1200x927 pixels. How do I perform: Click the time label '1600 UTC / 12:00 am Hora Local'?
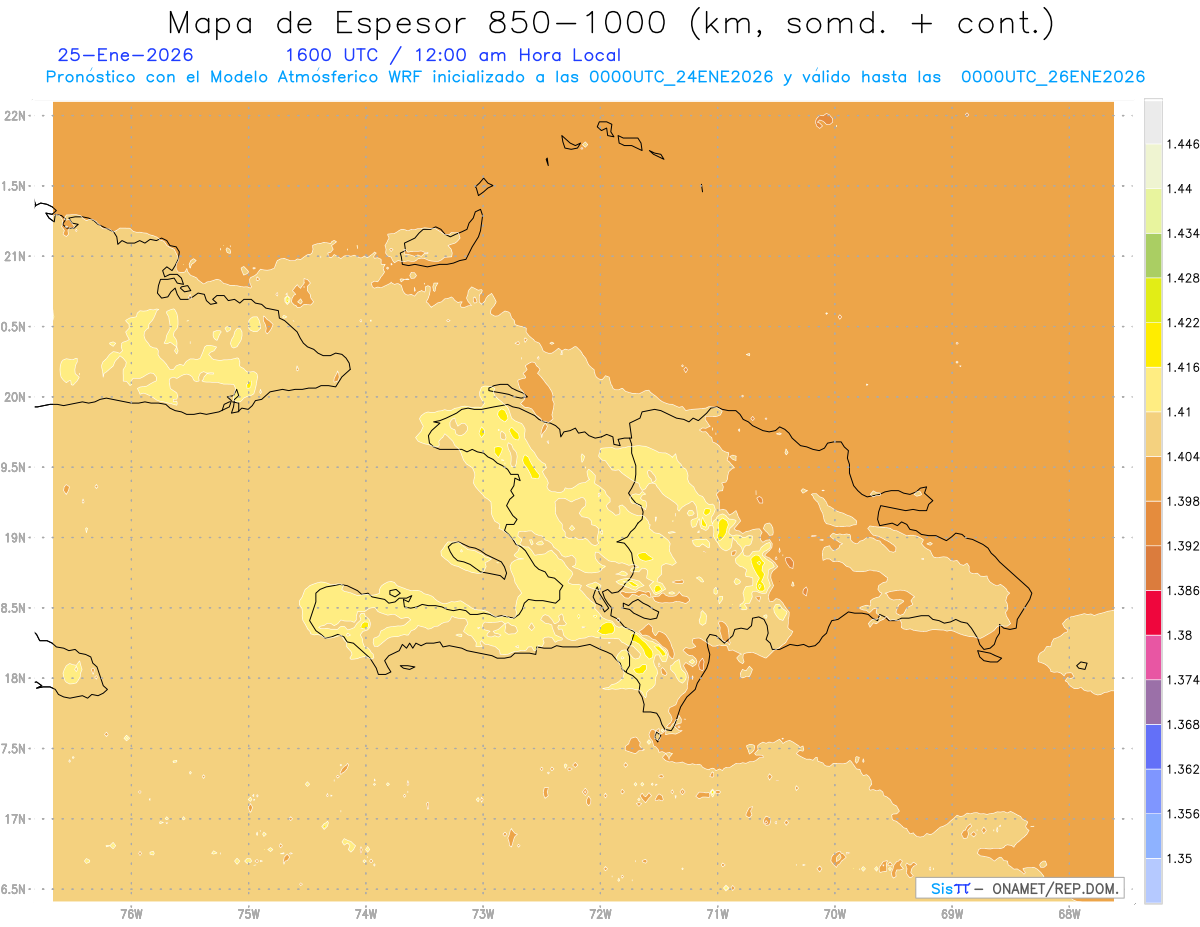point(453,55)
